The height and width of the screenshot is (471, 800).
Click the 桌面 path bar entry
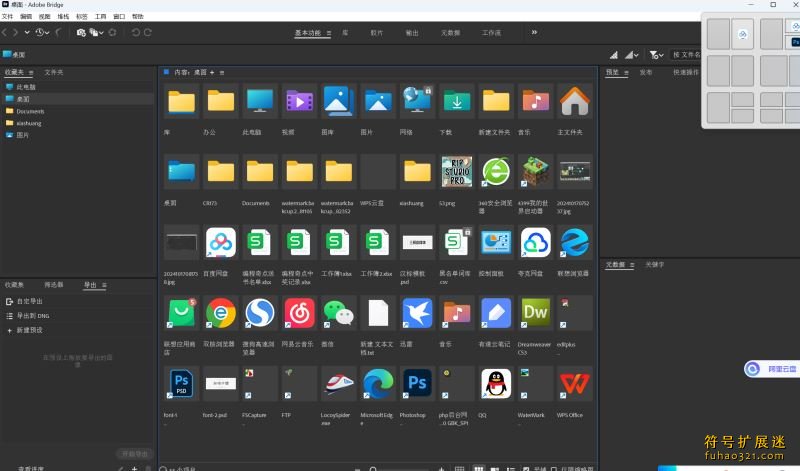(x=14, y=54)
